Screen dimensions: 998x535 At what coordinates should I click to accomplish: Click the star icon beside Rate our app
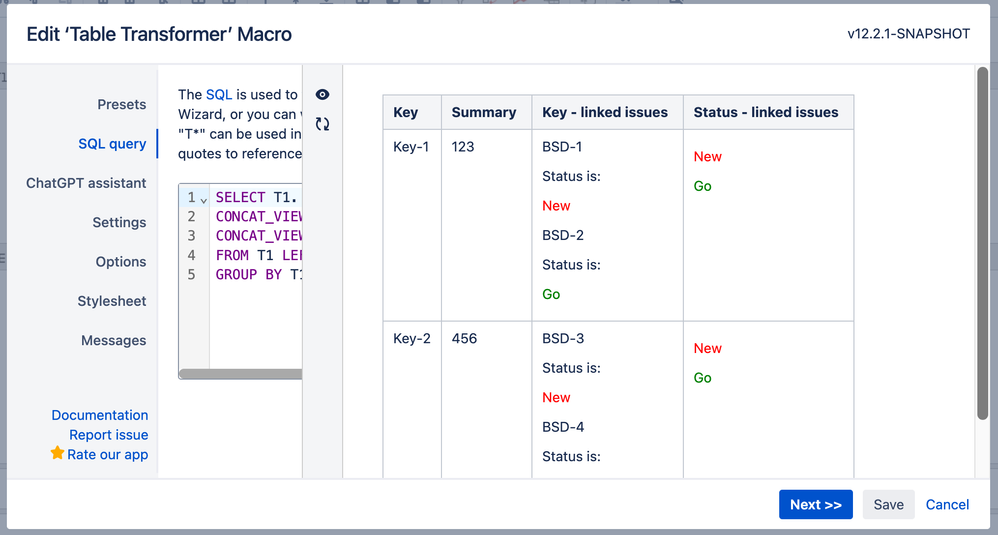[x=57, y=453]
